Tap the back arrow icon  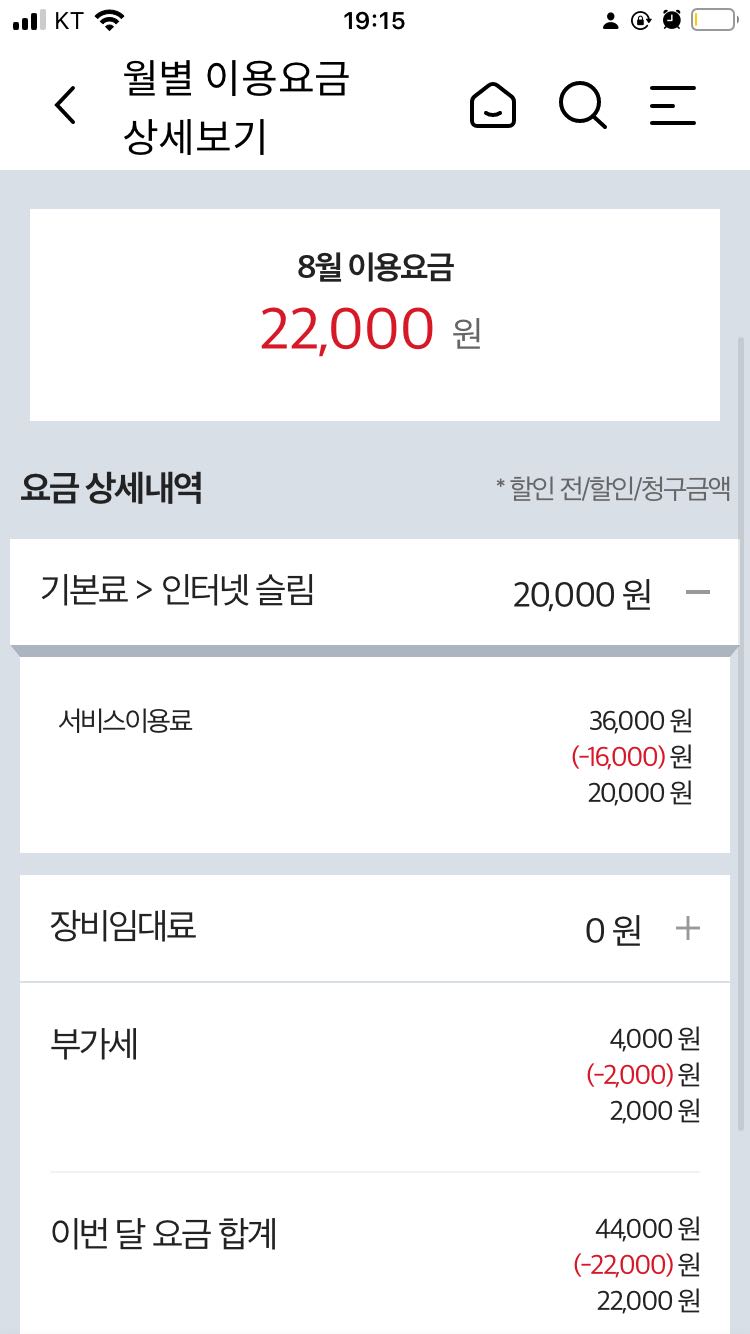pyautogui.click(x=65, y=105)
